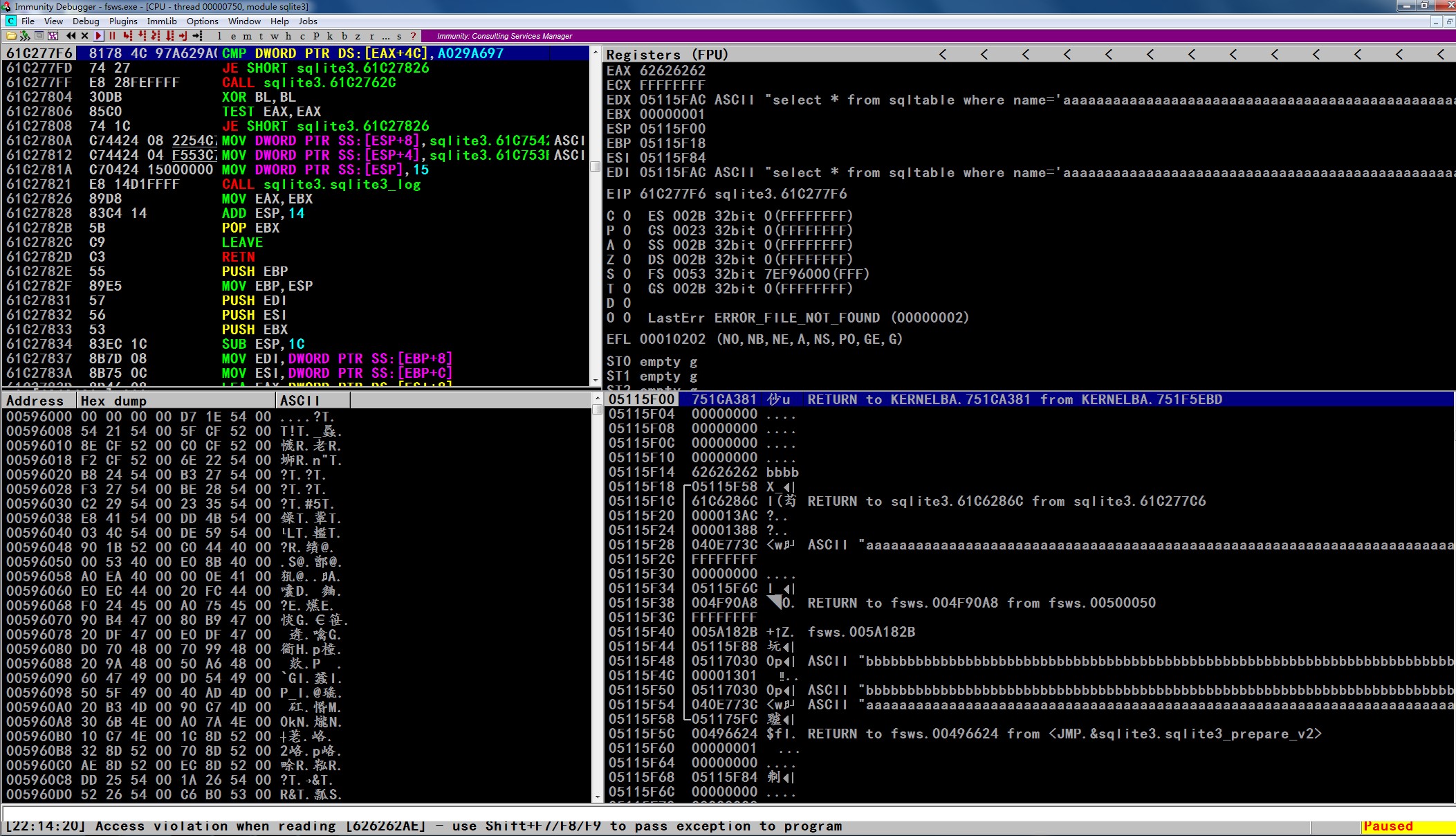Open the File menu
1456x836 pixels.
tap(28, 21)
